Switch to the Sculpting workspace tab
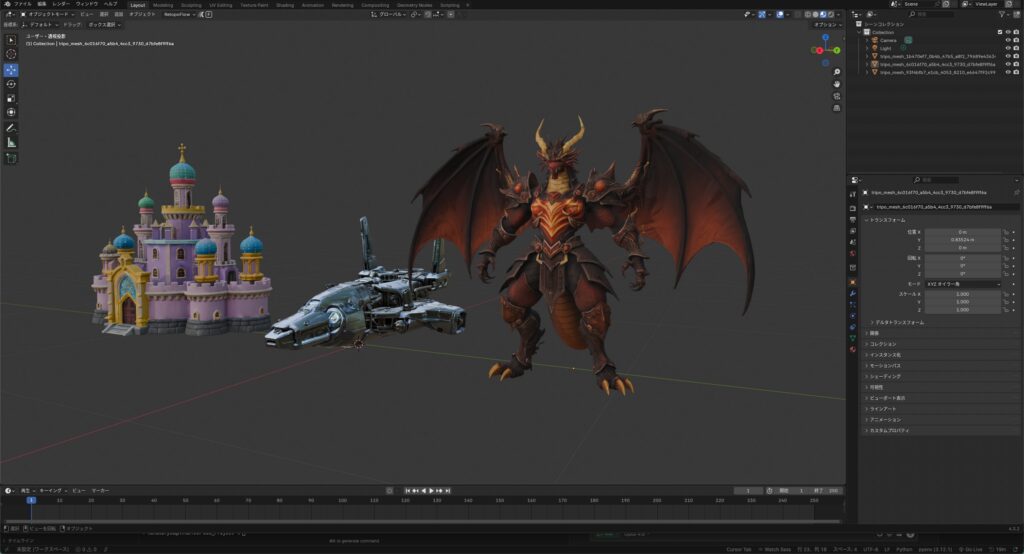 (x=191, y=4)
